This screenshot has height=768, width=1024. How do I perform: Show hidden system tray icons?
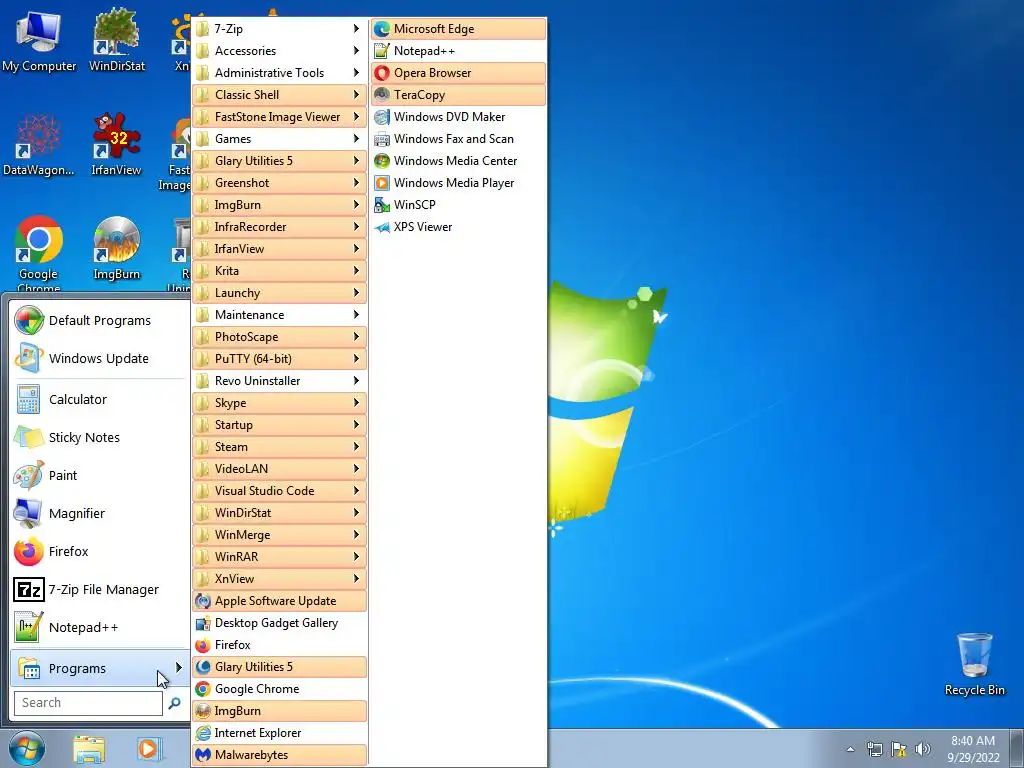pyautogui.click(x=850, y=750)
